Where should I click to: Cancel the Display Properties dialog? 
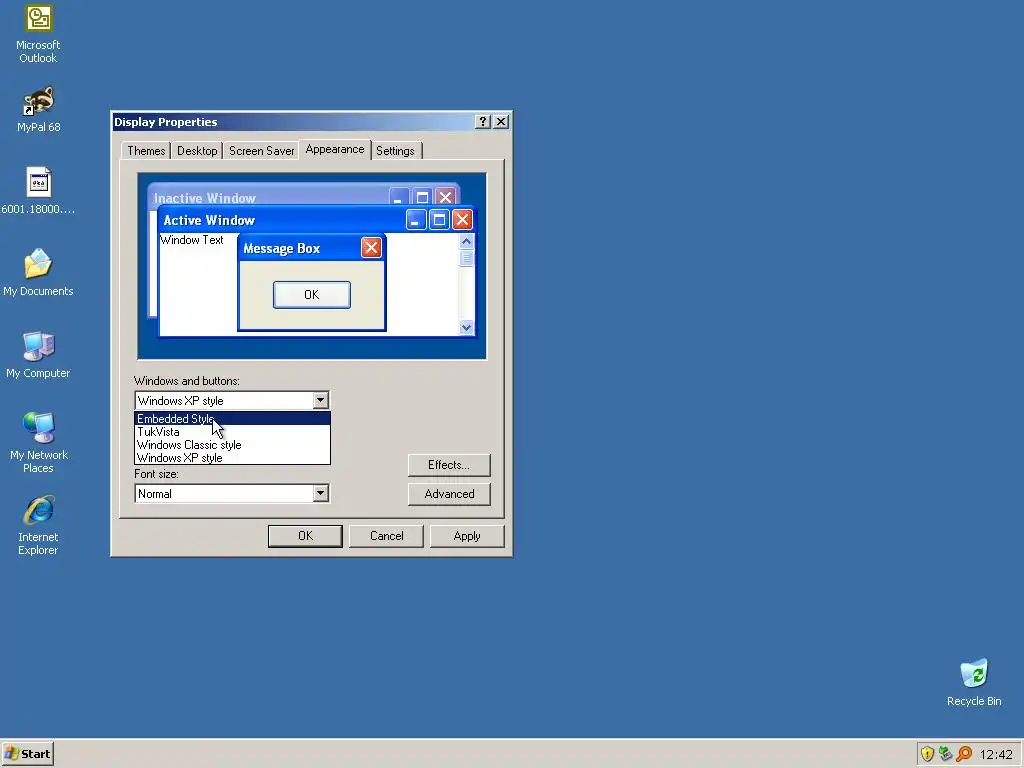[386, 536]
